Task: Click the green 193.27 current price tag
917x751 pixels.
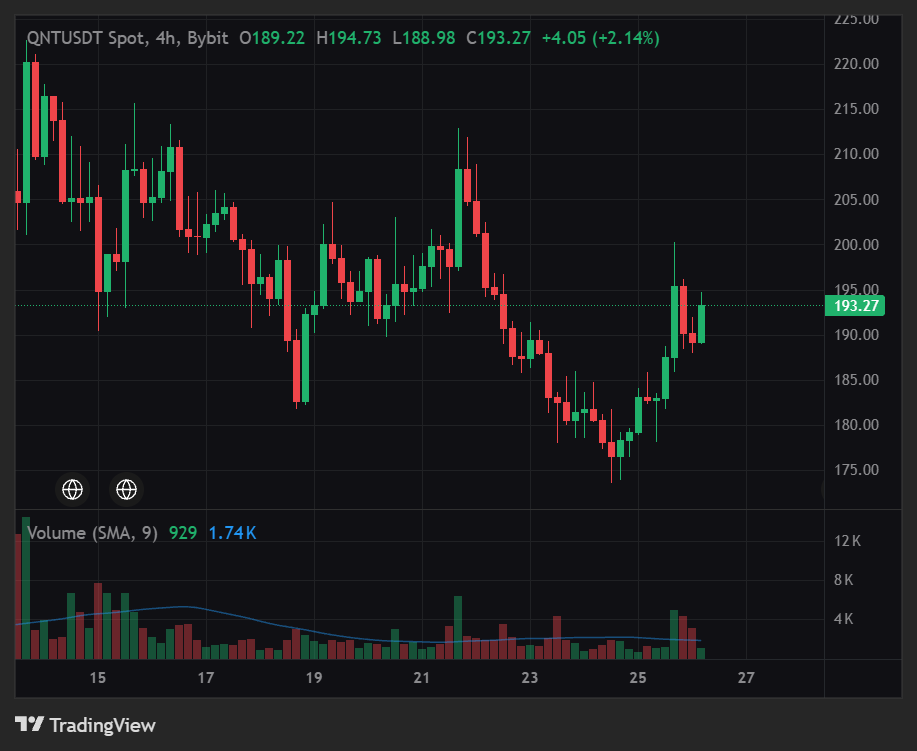Action: (854, 305)
